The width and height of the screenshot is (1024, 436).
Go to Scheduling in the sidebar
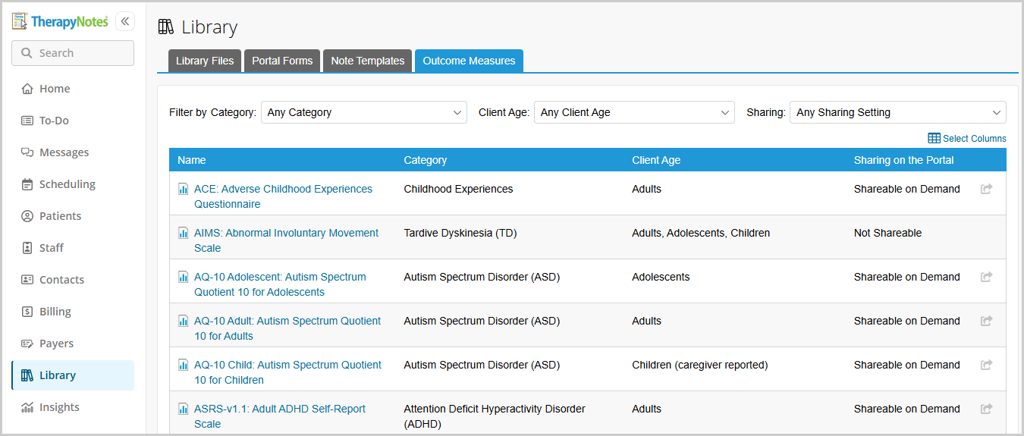(x=67, y=184)
